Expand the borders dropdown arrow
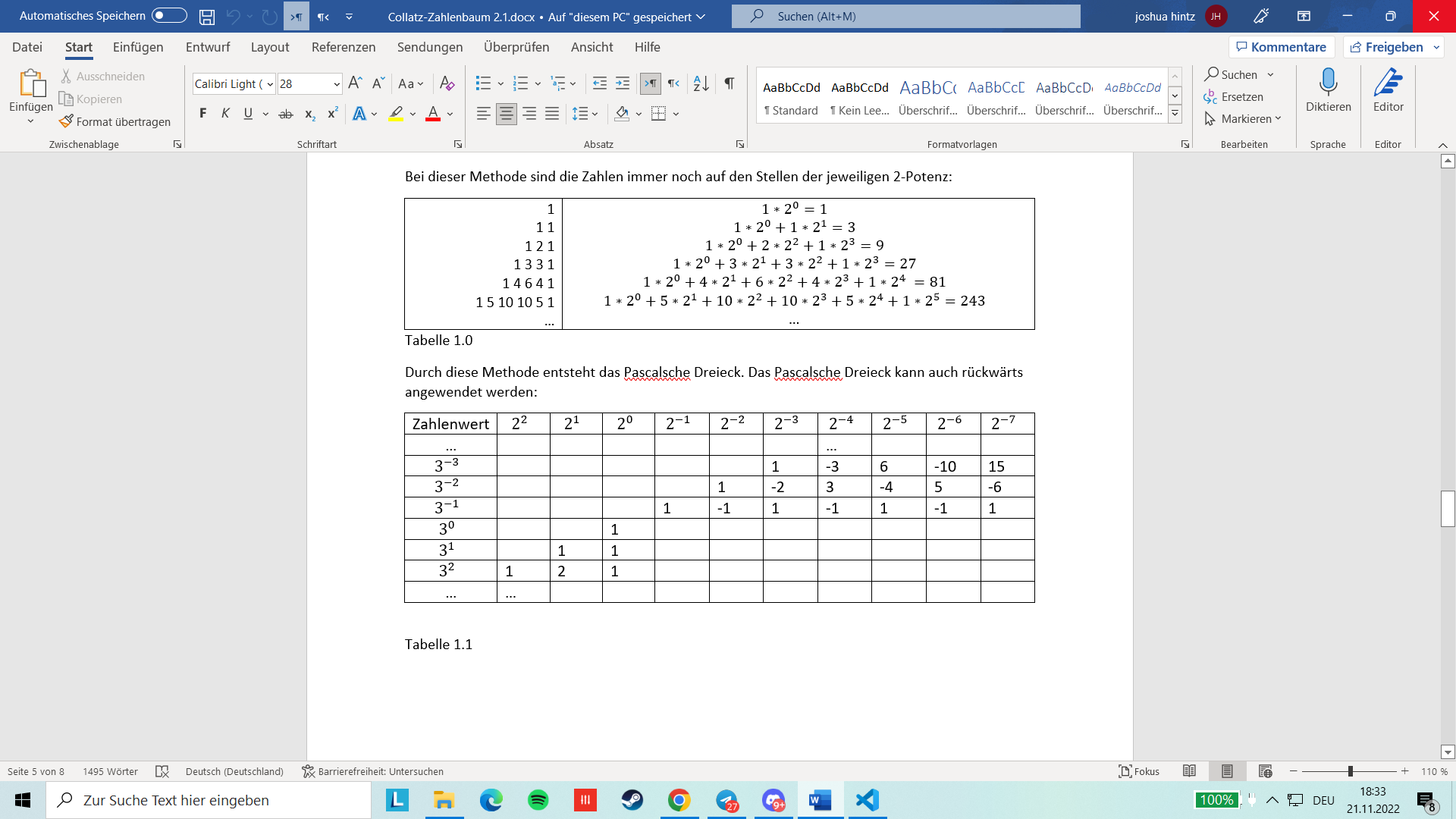 click(x=676, y=114)
